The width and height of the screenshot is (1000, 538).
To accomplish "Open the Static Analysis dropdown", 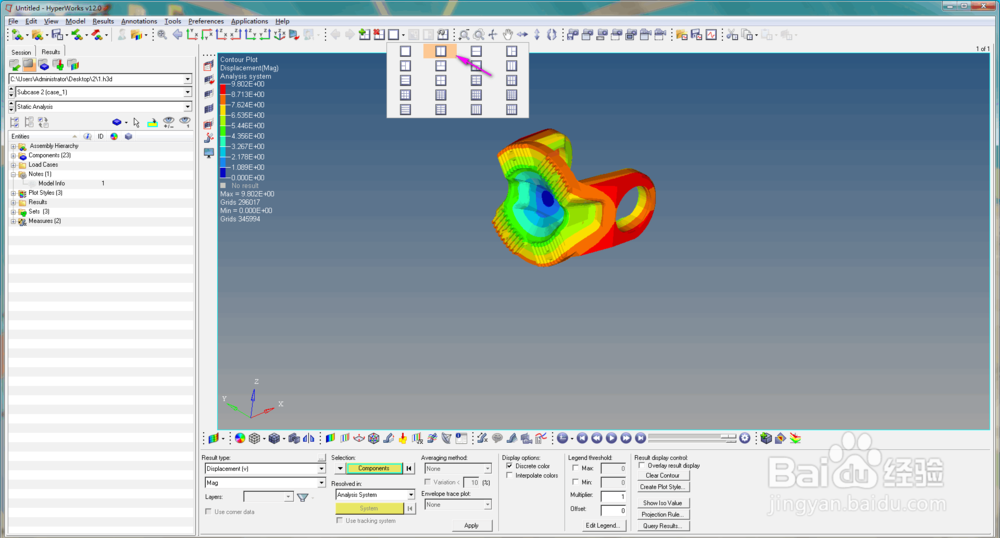I will click(188, 107).
